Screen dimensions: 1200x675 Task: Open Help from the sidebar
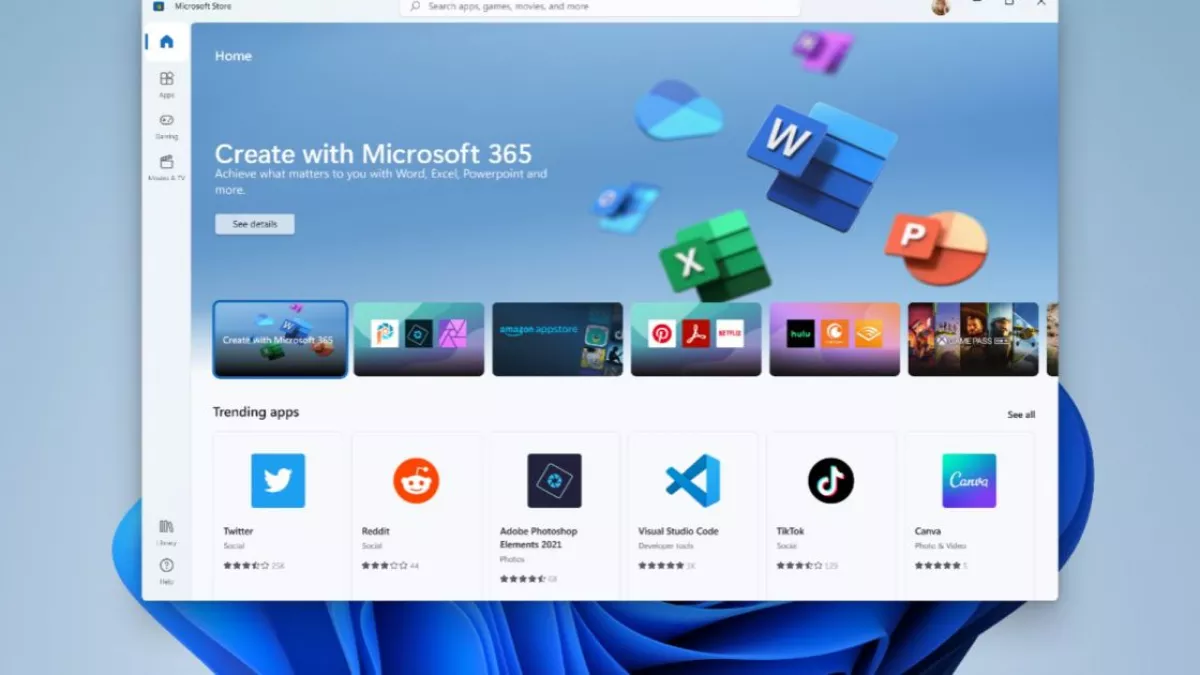[x=166, y=569]
